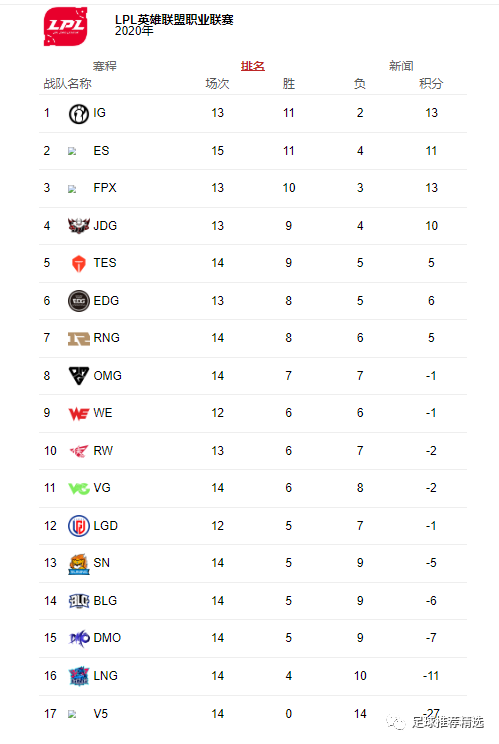Open the red WE team logo

(79, 414)
